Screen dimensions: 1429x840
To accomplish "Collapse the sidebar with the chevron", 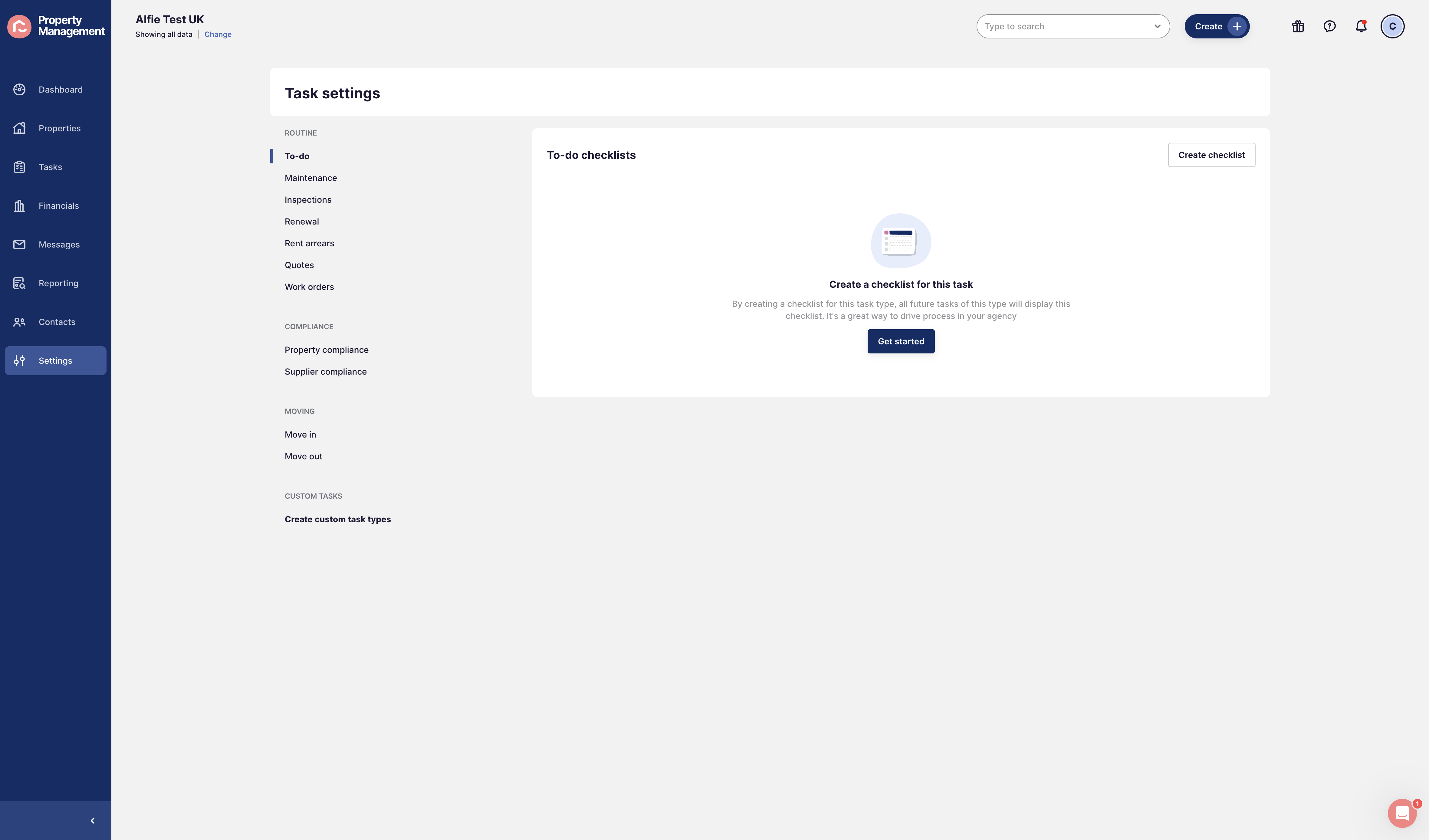I will tap(92, 820).
